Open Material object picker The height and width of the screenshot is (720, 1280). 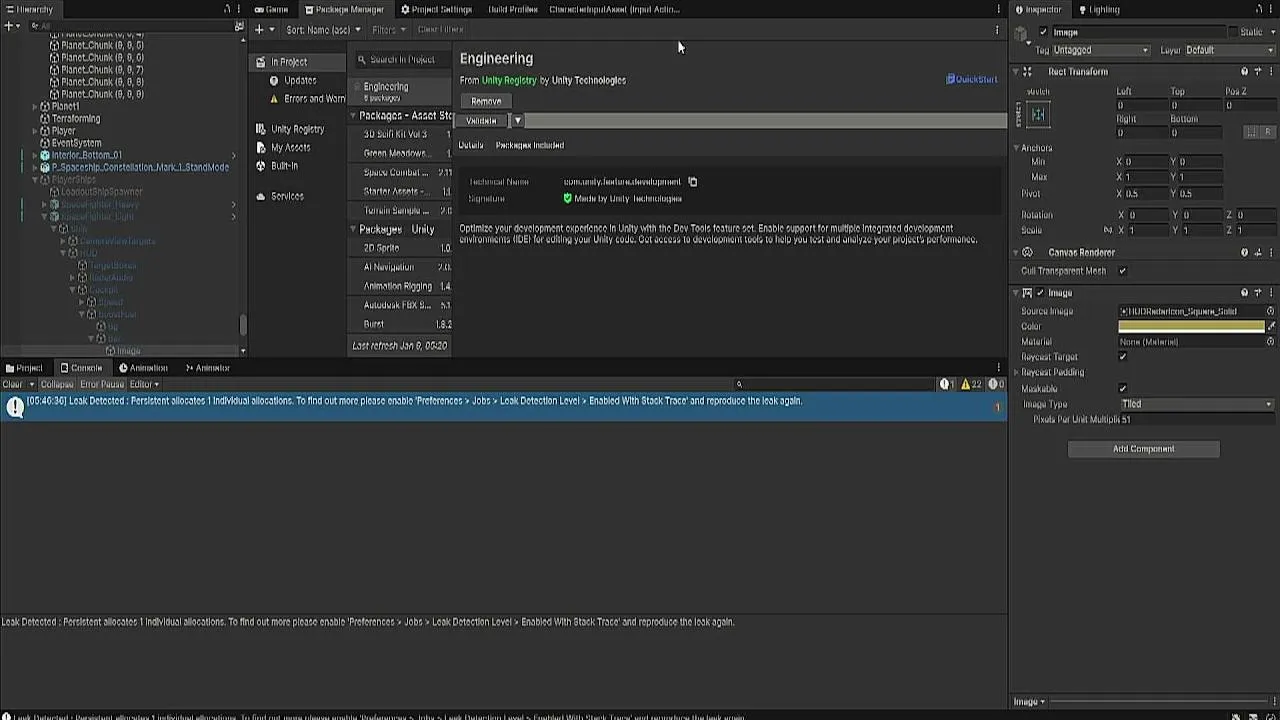click(x=1270, y=342)
